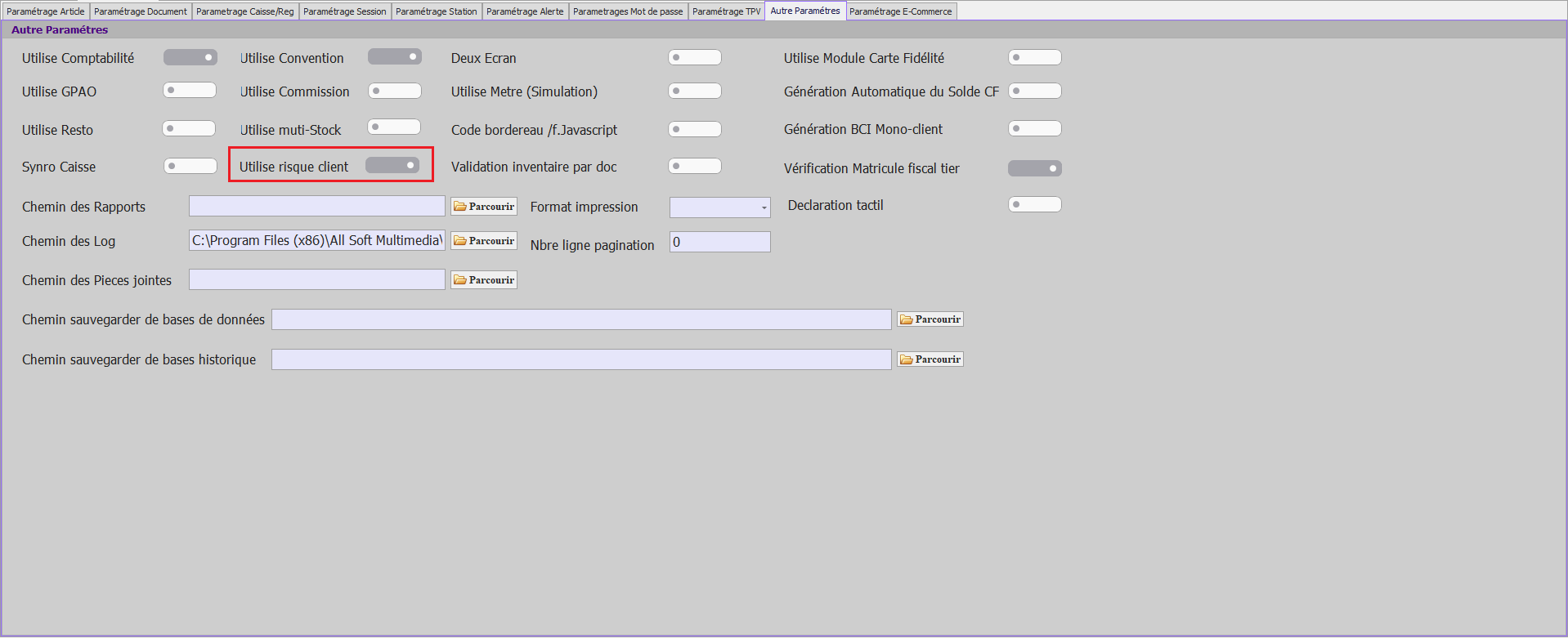
Task: Open the Paramétrage E-Commerce tab
Action: 901,11
